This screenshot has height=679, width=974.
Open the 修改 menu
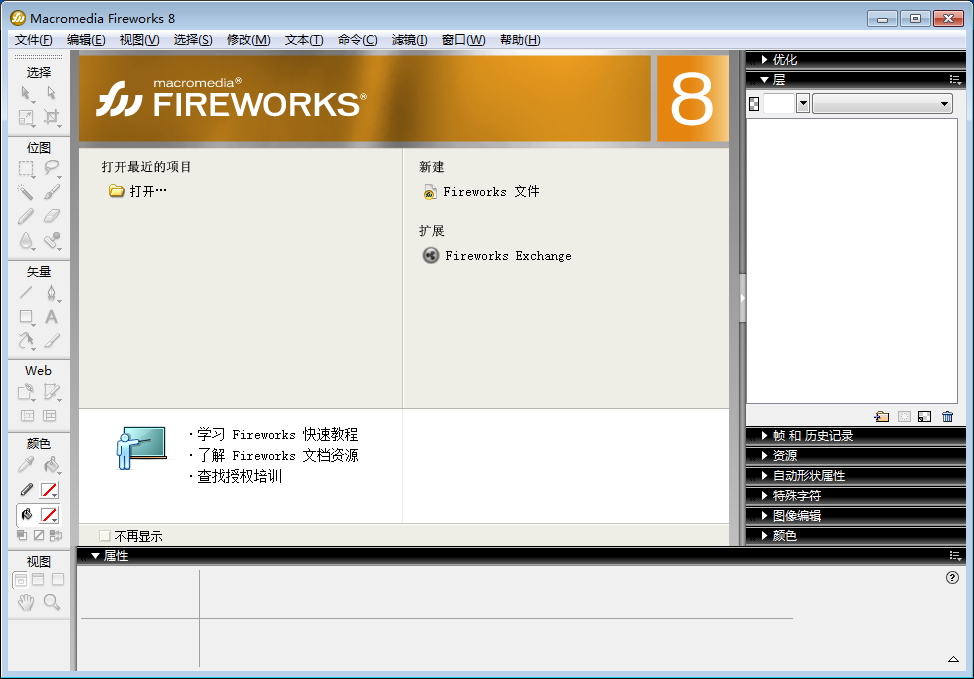[x=248, y=40]
